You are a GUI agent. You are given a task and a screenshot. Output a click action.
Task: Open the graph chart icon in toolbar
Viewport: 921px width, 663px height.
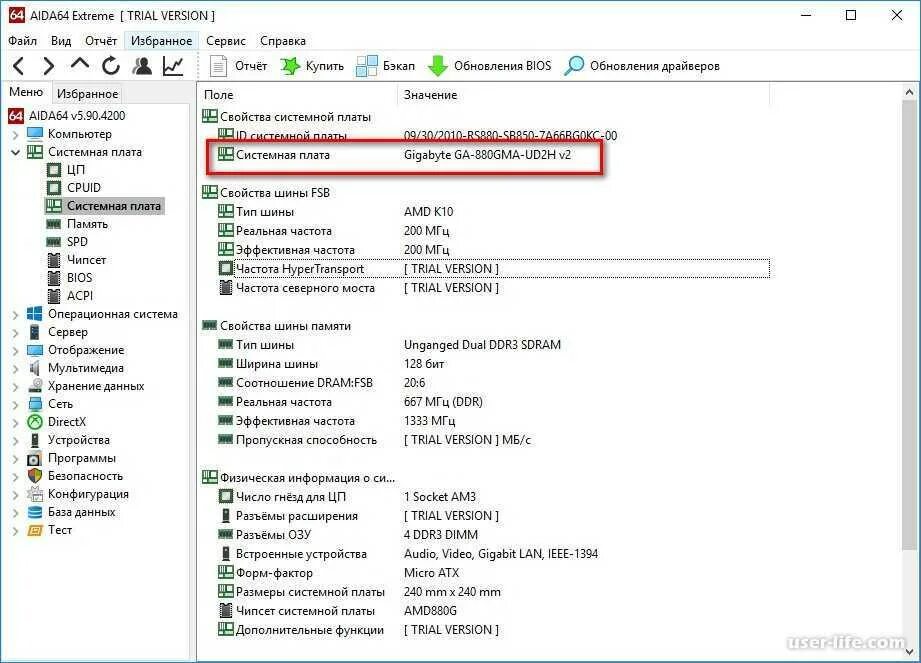click(x=173, y=66)
